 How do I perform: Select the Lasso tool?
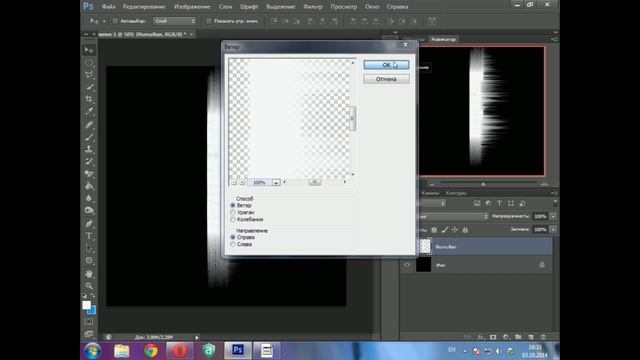(89, 75)
